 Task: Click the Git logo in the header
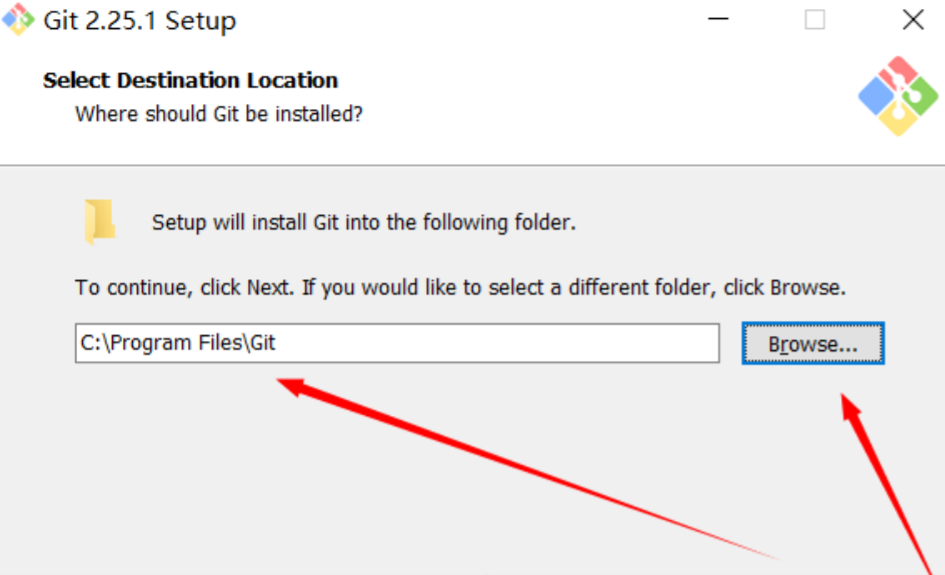(x=898, y=96)
